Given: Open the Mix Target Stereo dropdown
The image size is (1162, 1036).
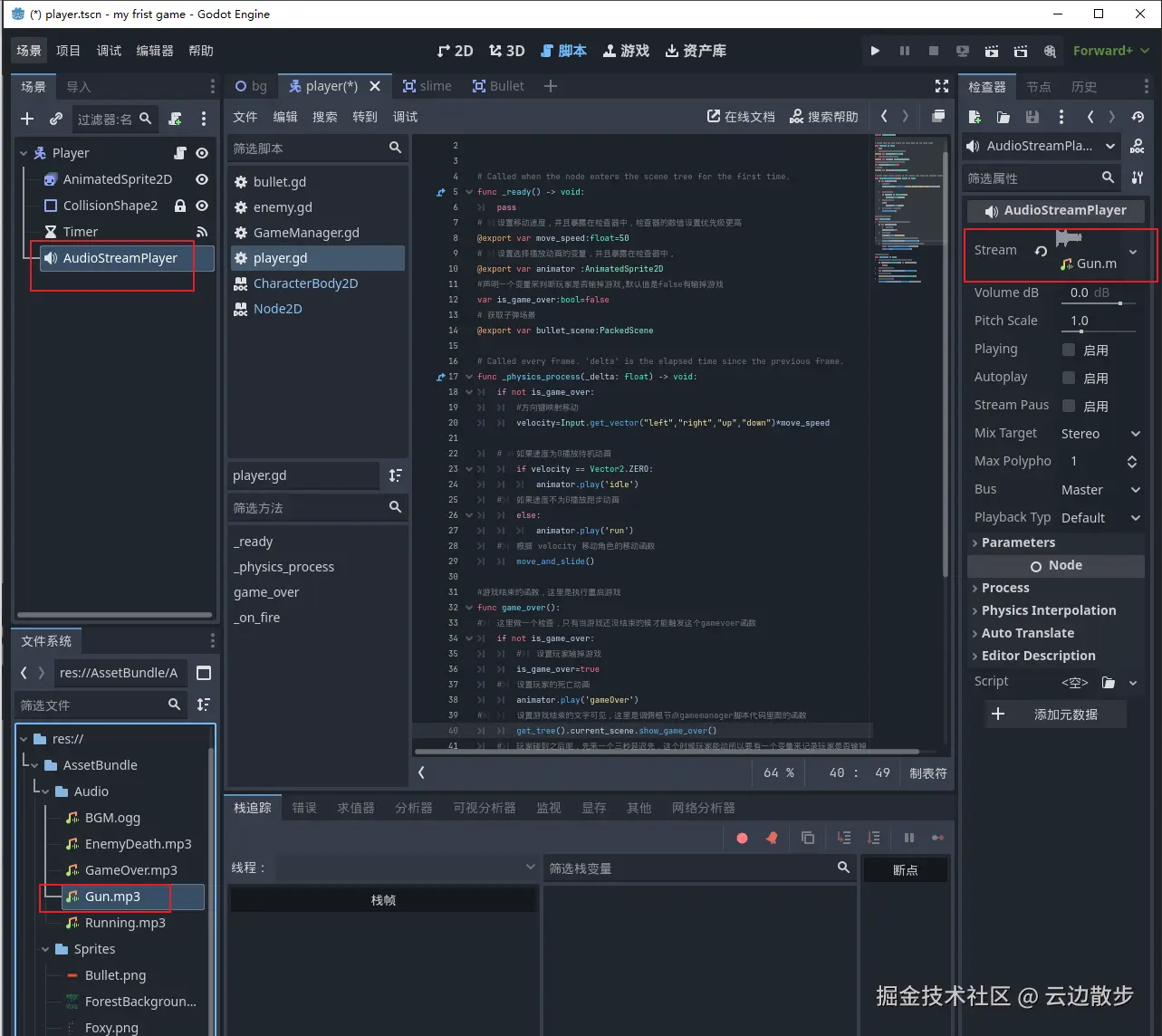Looking at the screenshot, I should pyautogui.click(x=1100, y=434).
